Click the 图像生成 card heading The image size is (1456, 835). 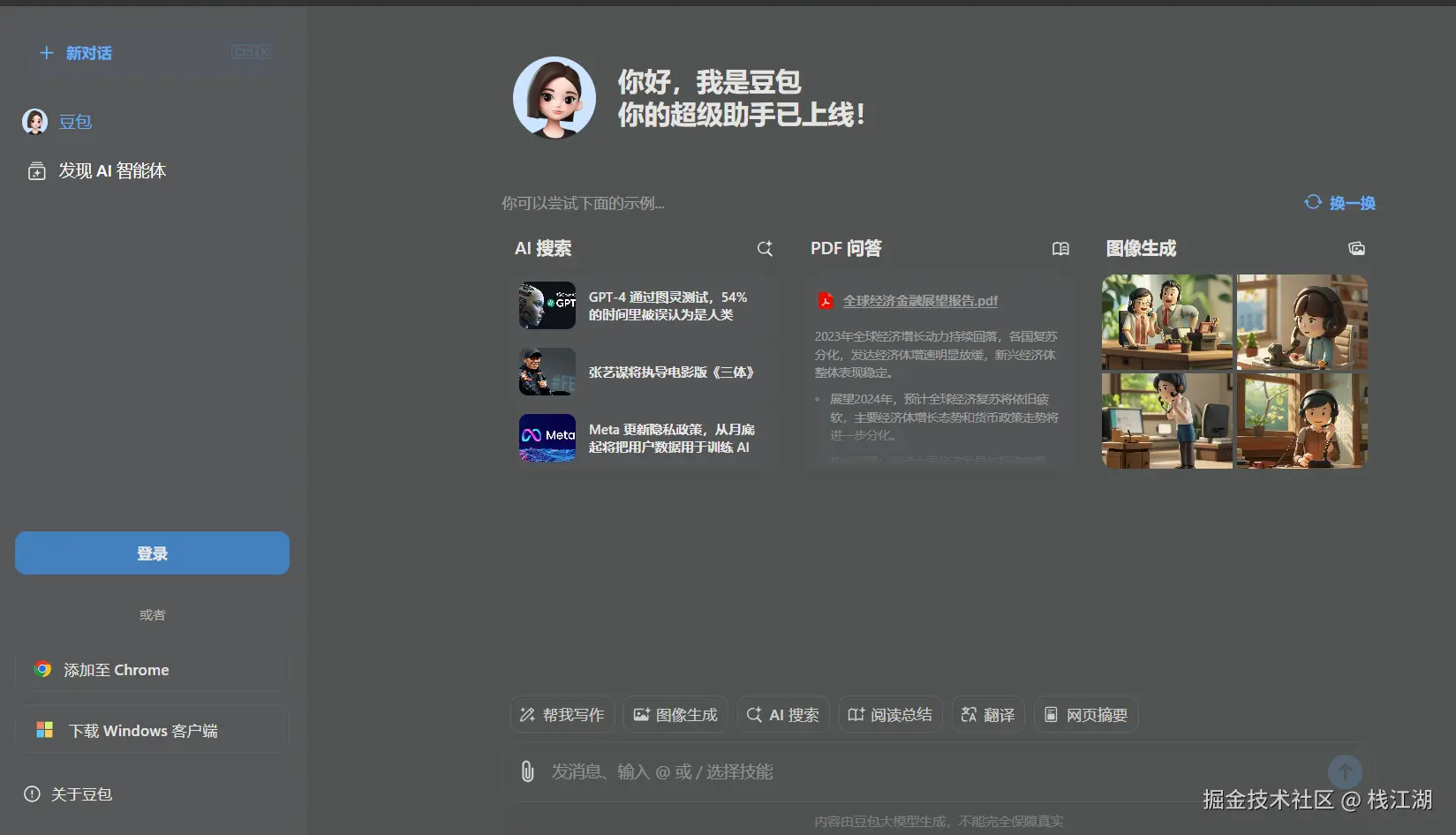click(1141, 249)
